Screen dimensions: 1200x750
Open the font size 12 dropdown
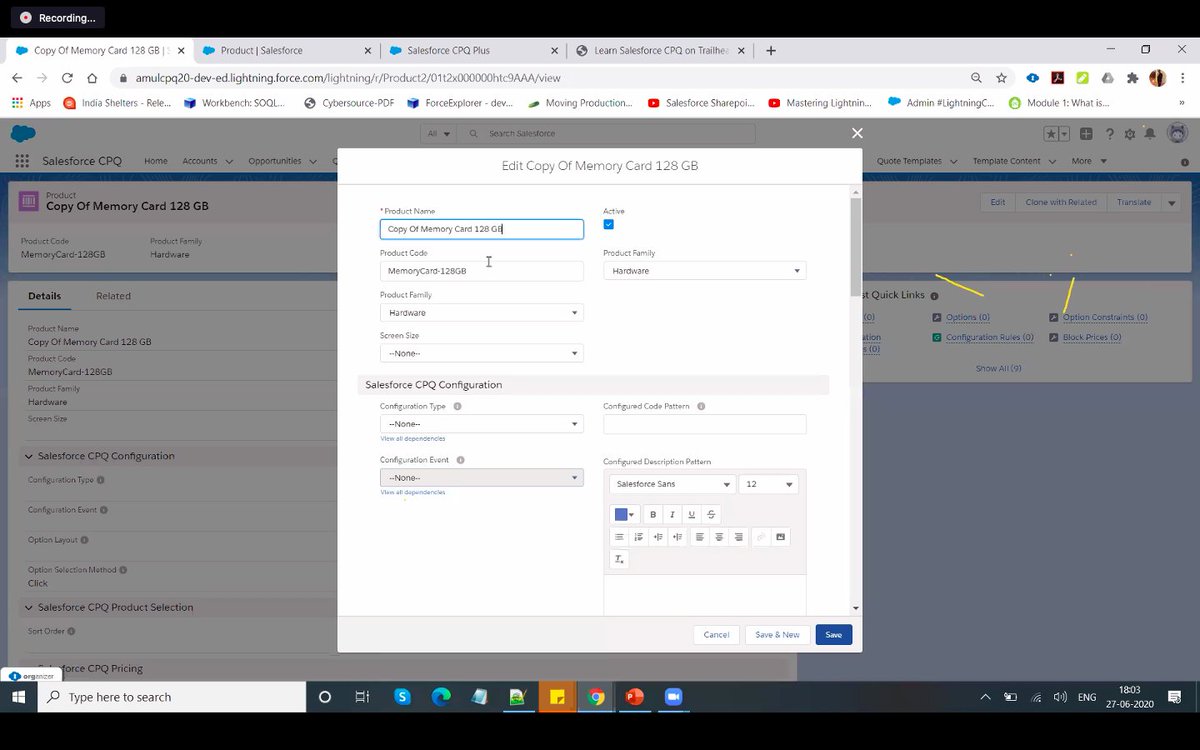coord(768,484)
